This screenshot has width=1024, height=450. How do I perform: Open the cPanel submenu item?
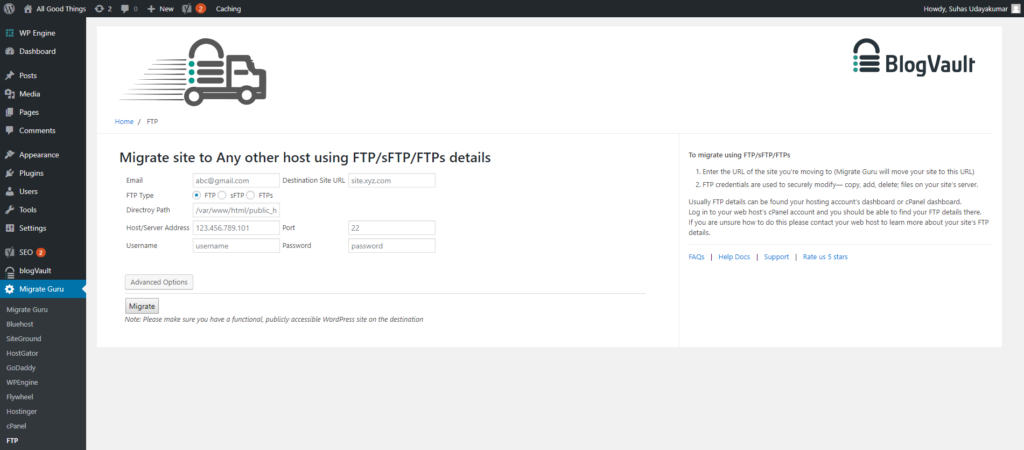16,426
